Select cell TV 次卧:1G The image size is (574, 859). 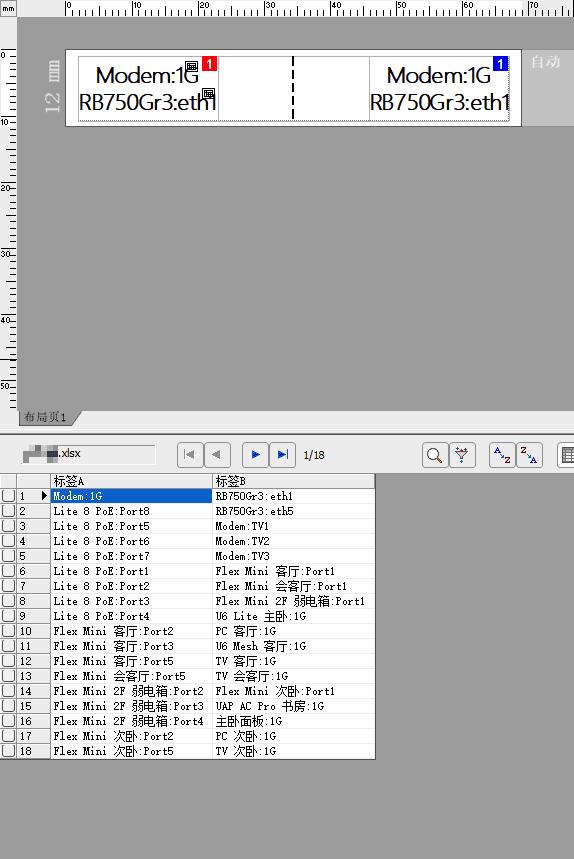(293, 751)
